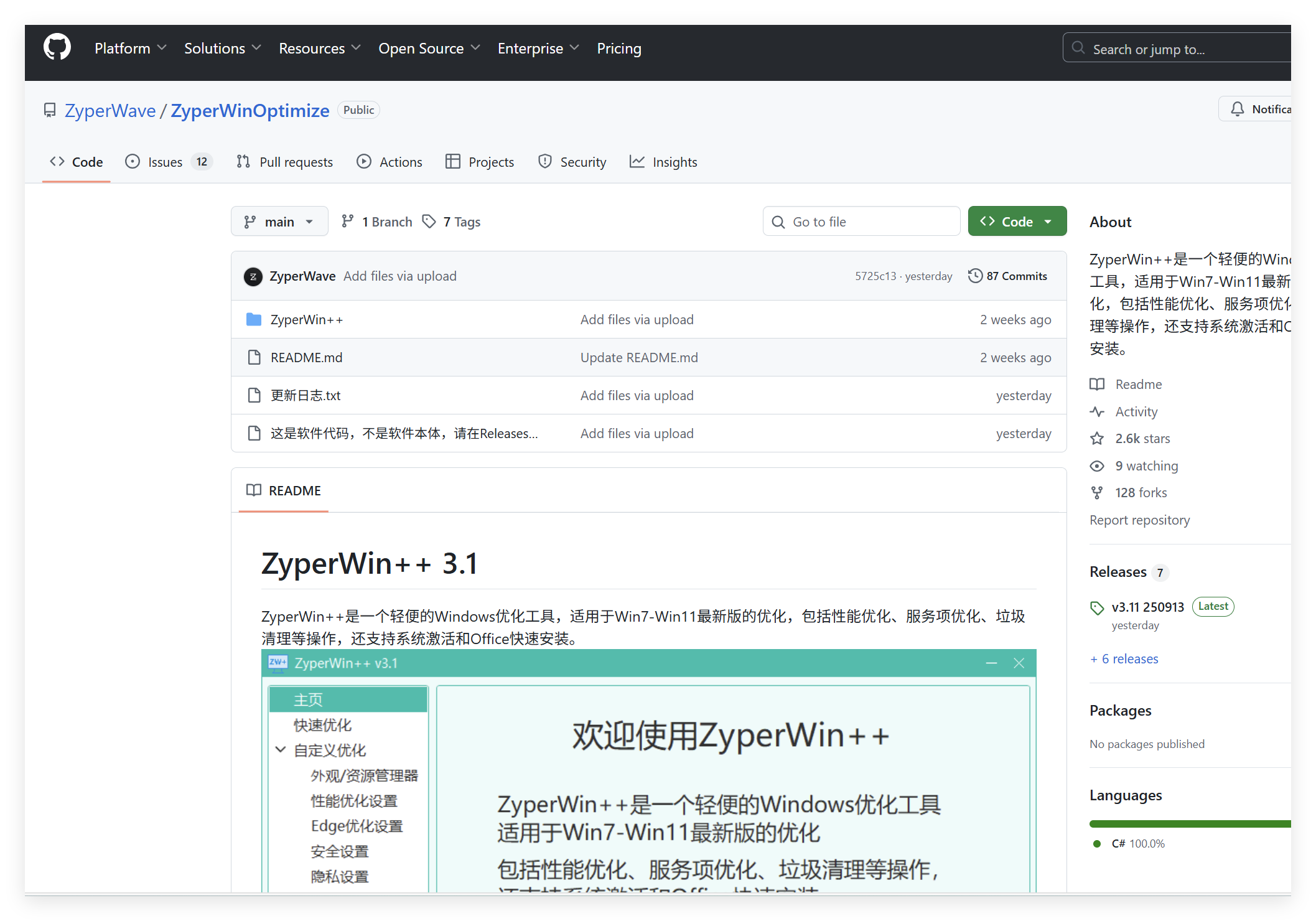Click the GitHub logo icon
Image resolution: width=1316 pixels, height=921 pixels.
click(57, 48)
